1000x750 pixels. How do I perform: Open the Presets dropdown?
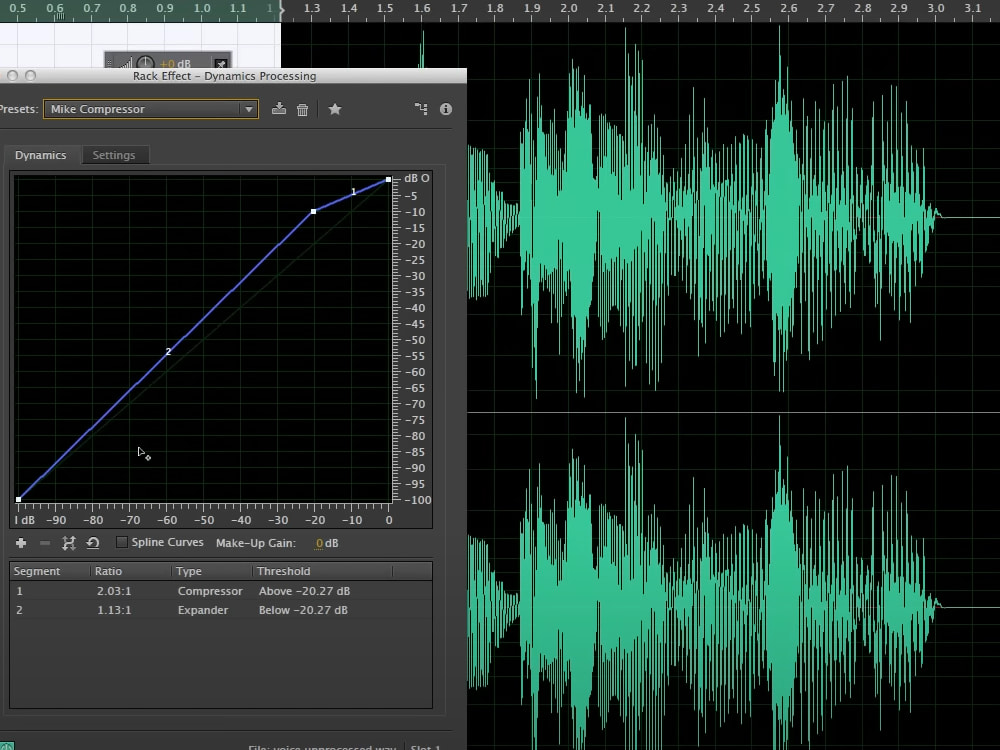[151, 109]
